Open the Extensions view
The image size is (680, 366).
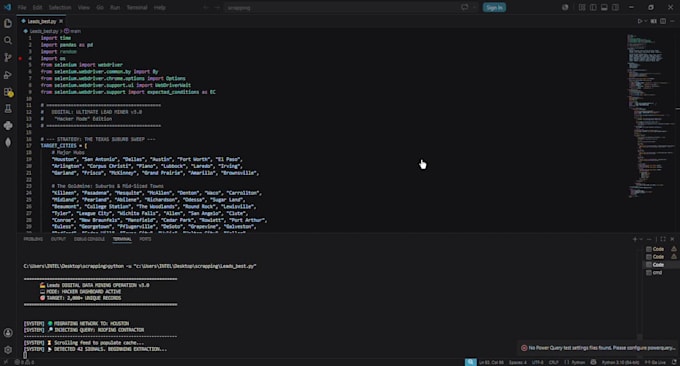click(x=8, y=92)
